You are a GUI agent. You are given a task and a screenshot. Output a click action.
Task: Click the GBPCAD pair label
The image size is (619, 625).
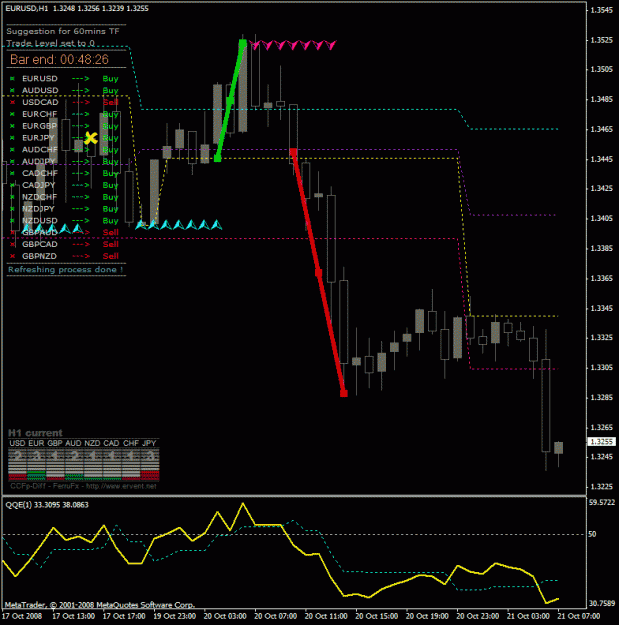[x=39, y=244]
